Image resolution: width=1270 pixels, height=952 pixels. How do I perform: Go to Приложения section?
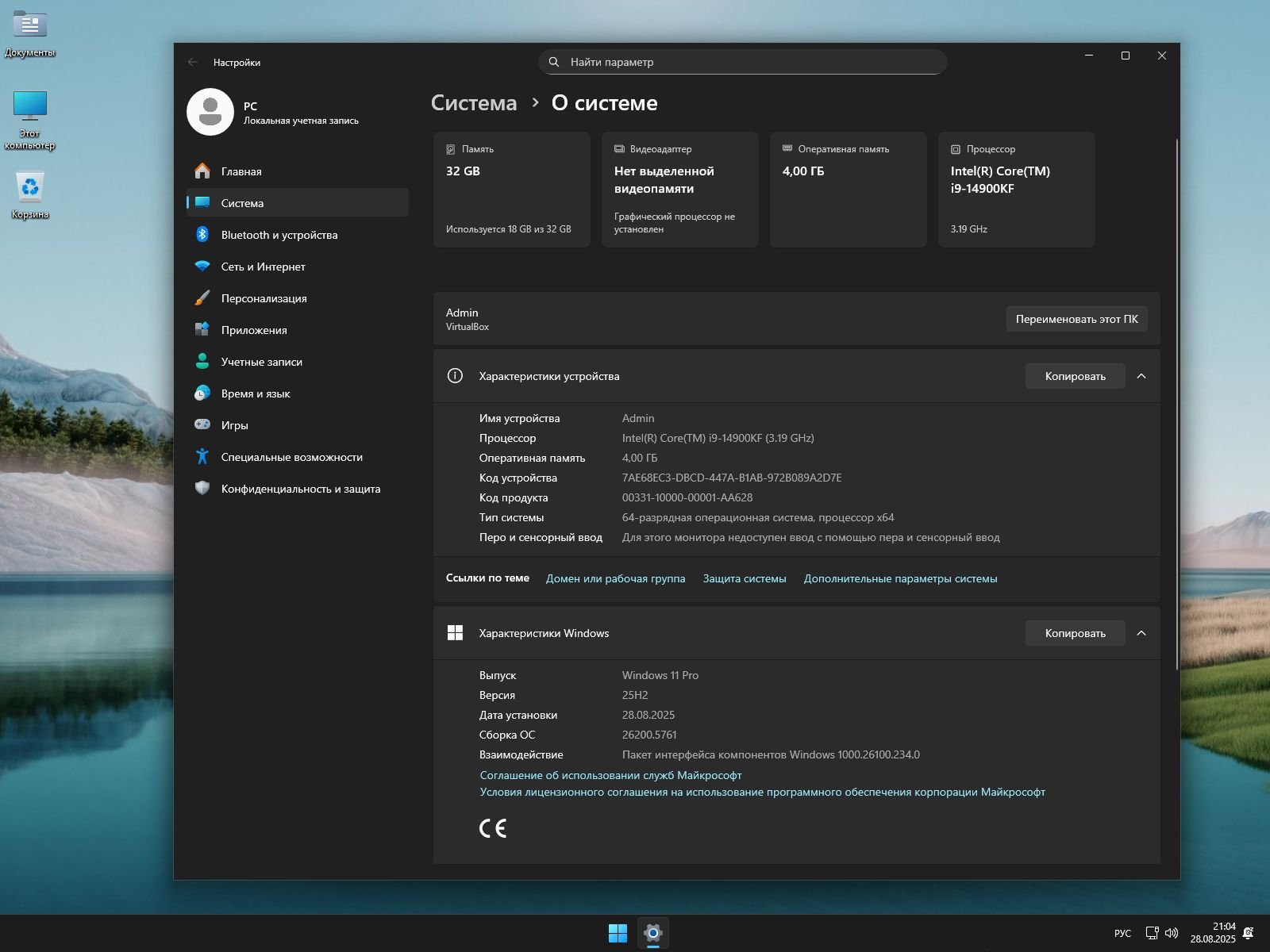[x=298, y=330]
